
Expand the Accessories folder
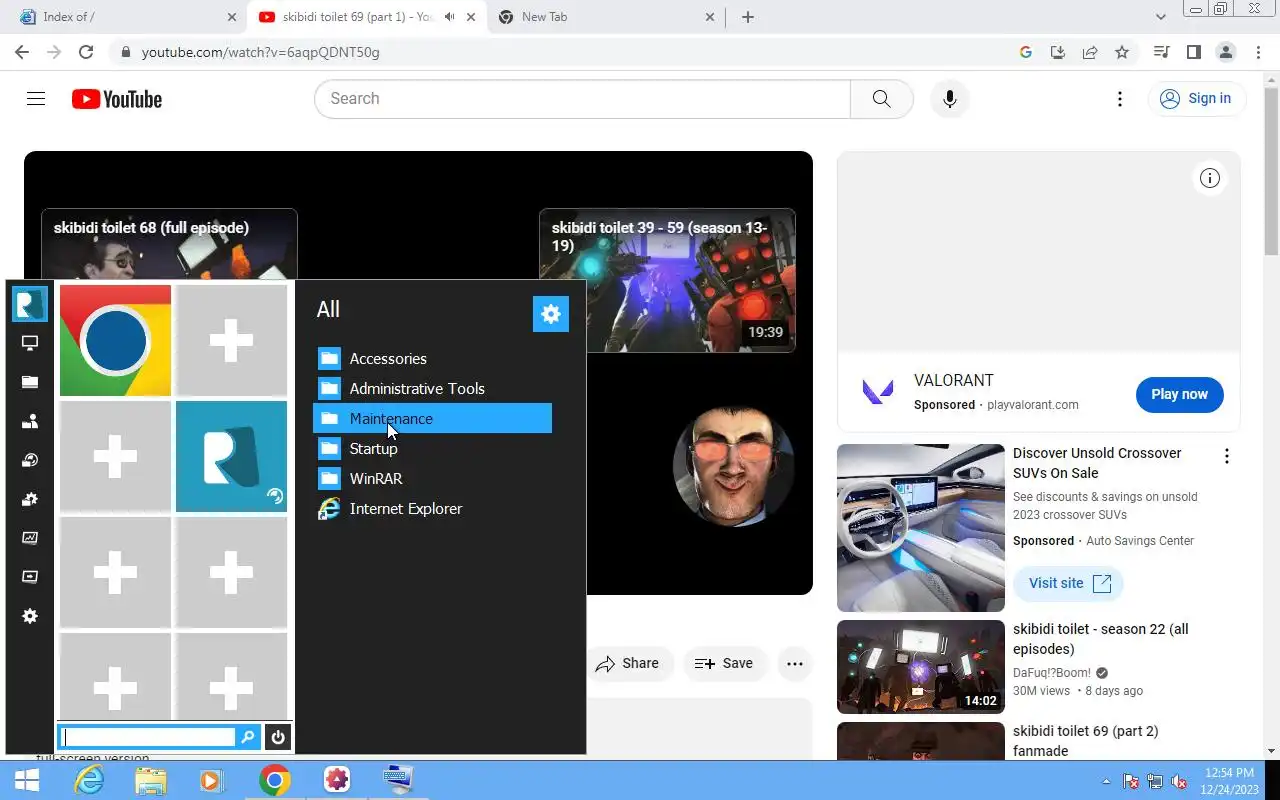[x=432, y=358]
